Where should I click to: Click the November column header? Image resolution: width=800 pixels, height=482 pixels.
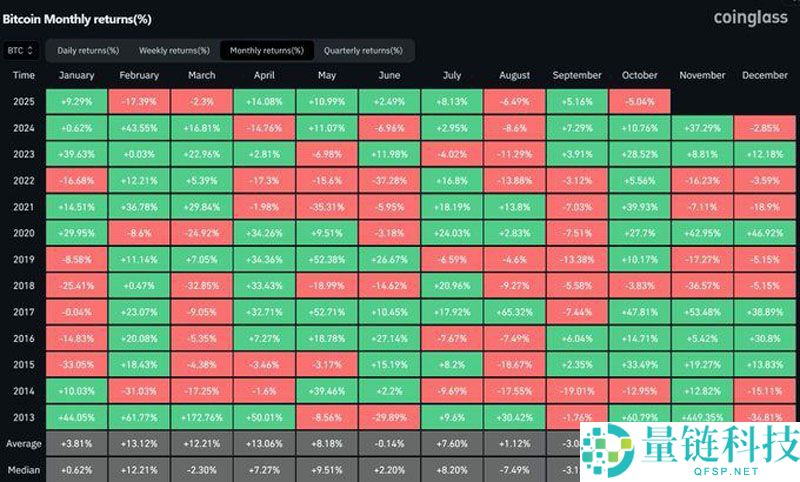[x=702, y=75]
